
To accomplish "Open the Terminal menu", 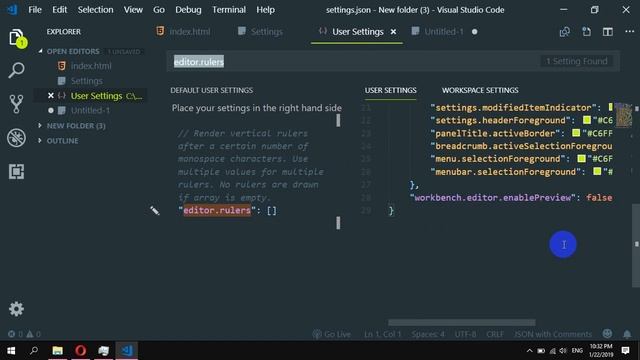I will [x=229, y=9].
